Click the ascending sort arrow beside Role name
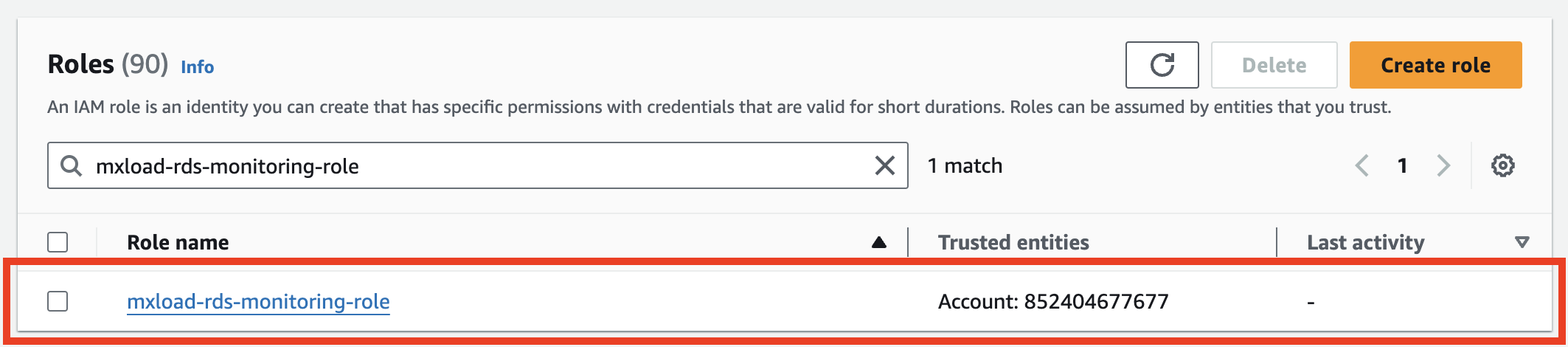 click(x=878, y=242)
